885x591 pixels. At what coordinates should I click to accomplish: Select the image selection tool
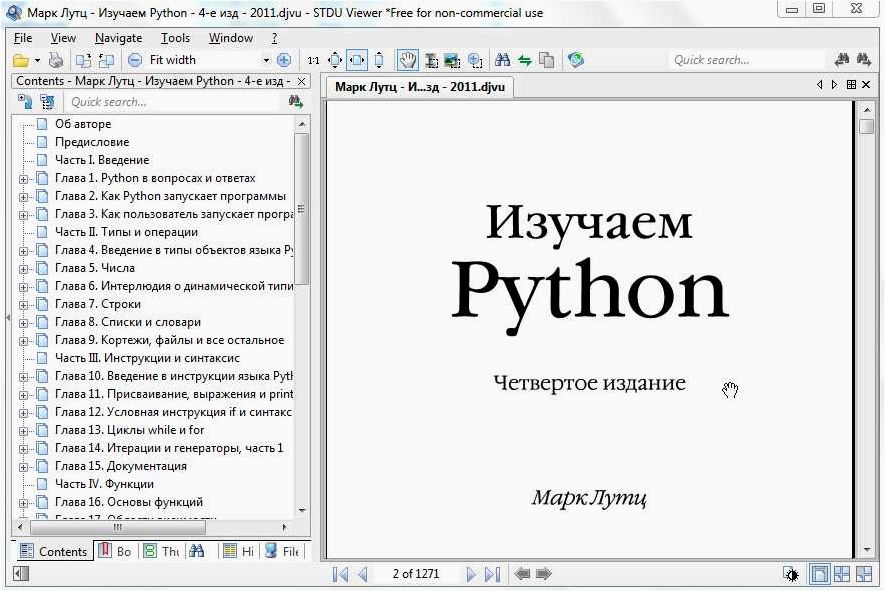tap(452, 60)
